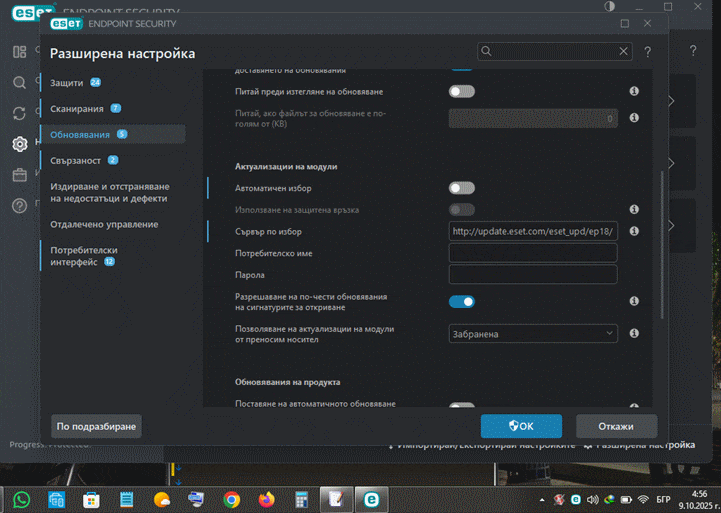The width and height of the screenshot is (721, 513).
Task: Launch Firefox from the taskbar
Action: click(266, 500)
